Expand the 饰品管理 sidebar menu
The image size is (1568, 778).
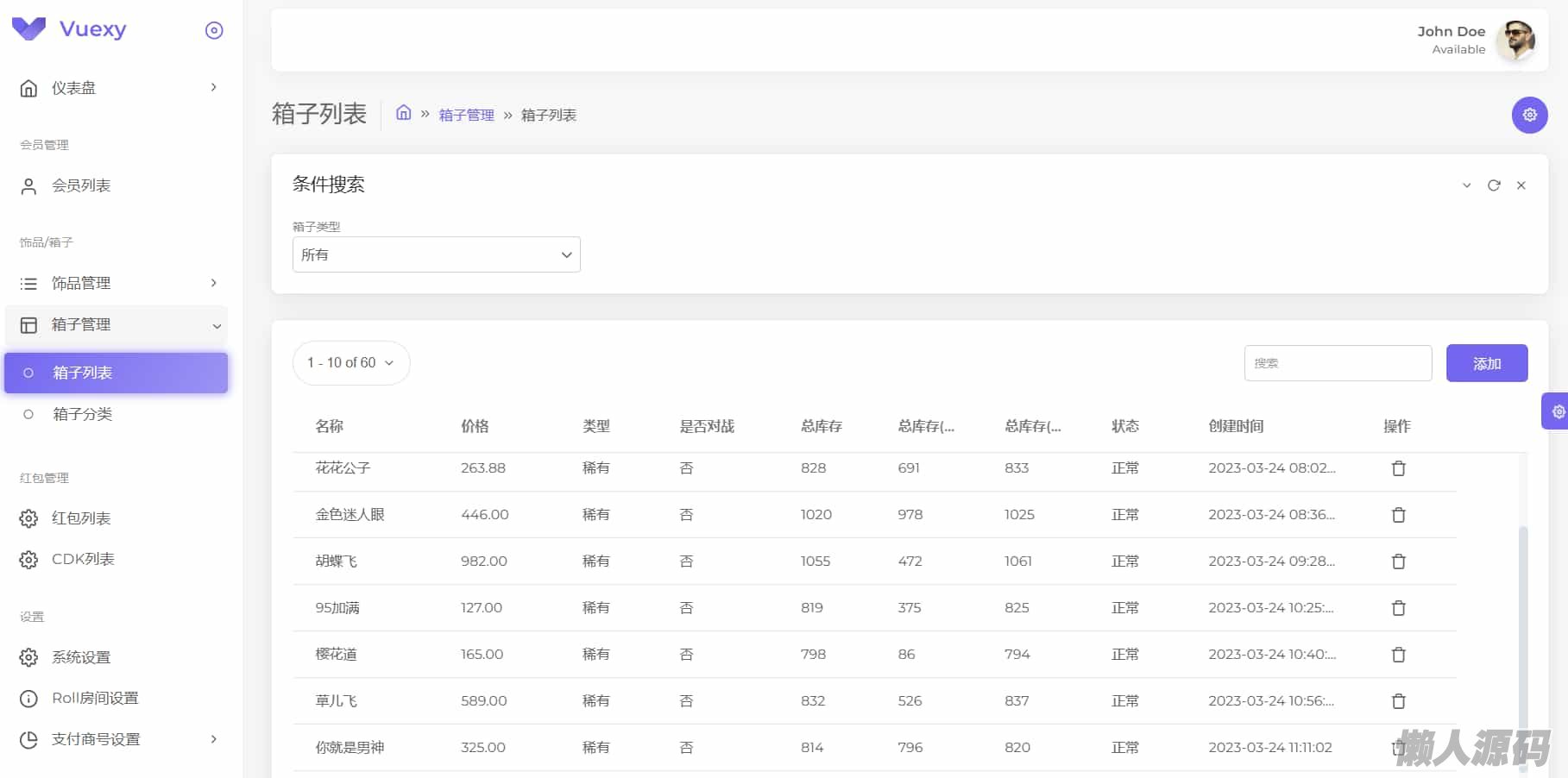coord(116,283)
